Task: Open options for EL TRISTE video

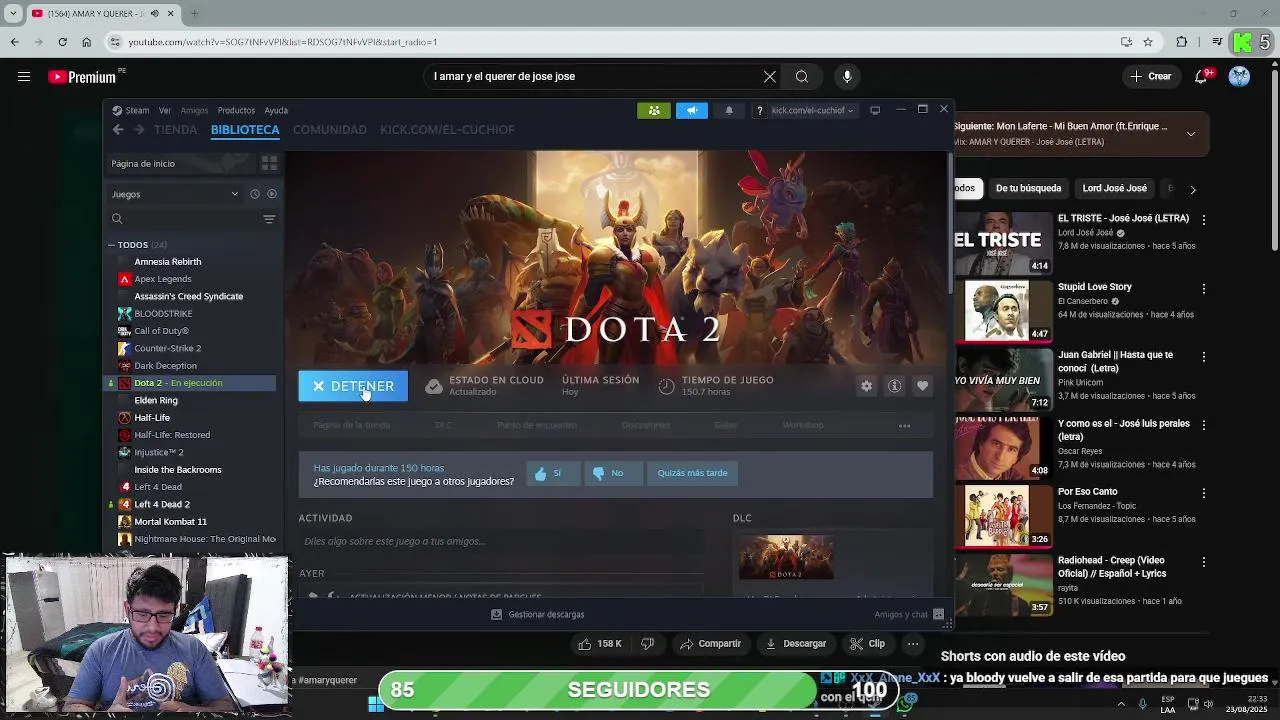Action: [x=1204, y=219]
